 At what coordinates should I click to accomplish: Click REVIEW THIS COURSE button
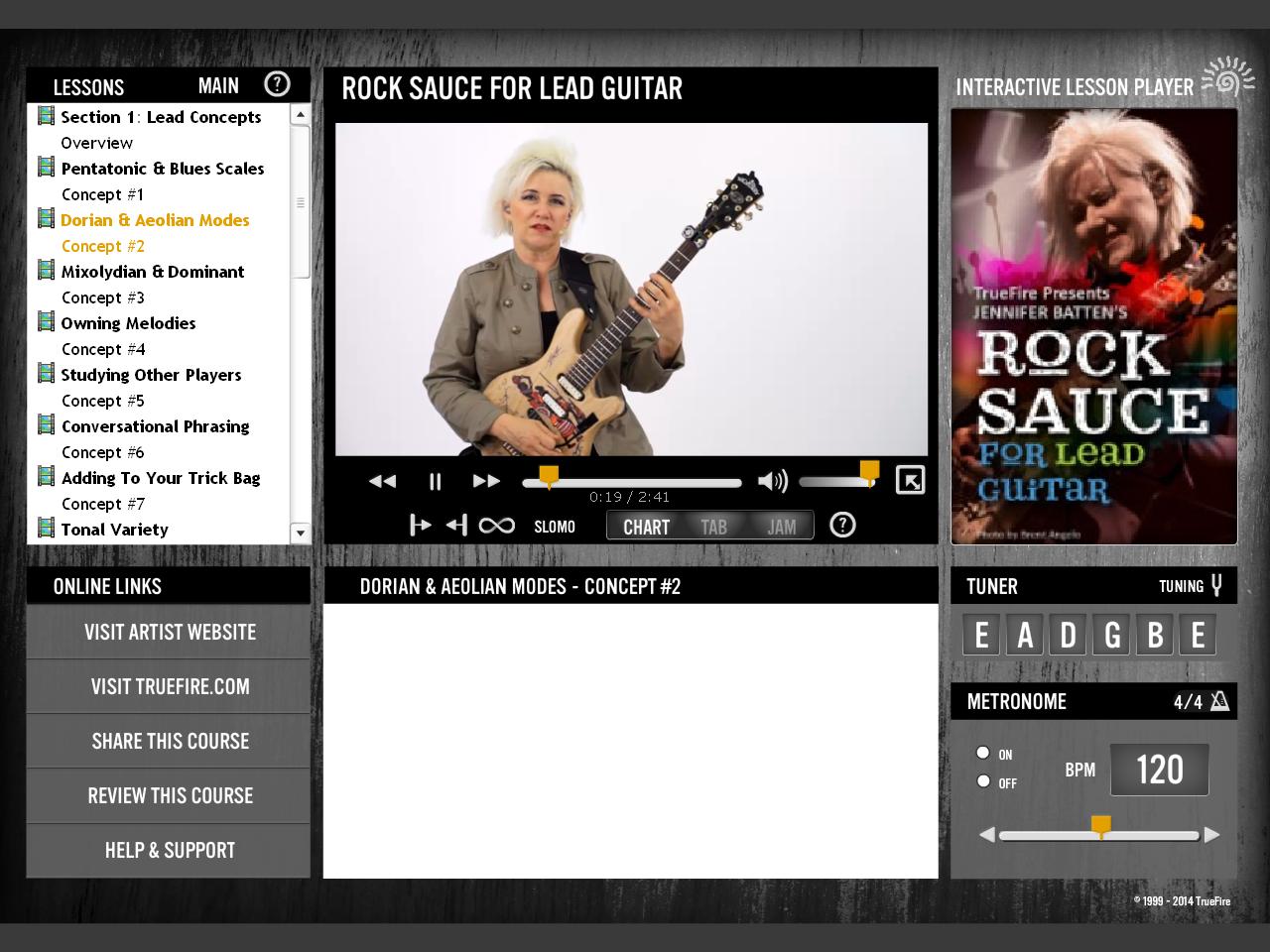point(169,795)
